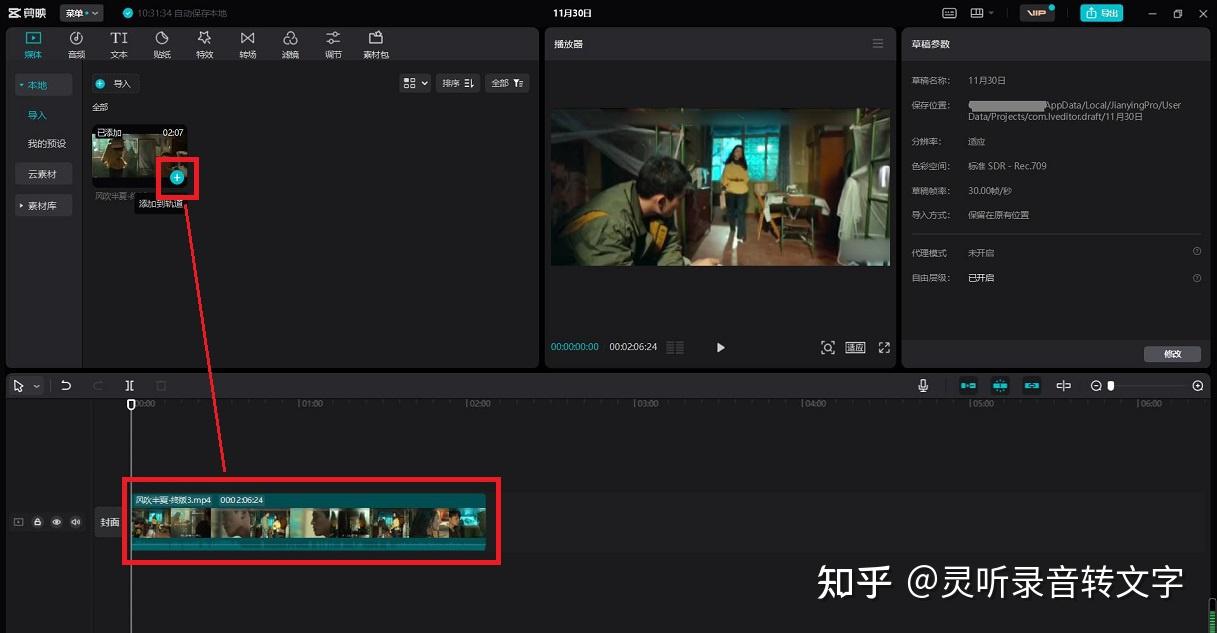Click the 导入 import button
Image resolution: width=1217 pixels, height=633 pixels.
click(x=115, y=84)
